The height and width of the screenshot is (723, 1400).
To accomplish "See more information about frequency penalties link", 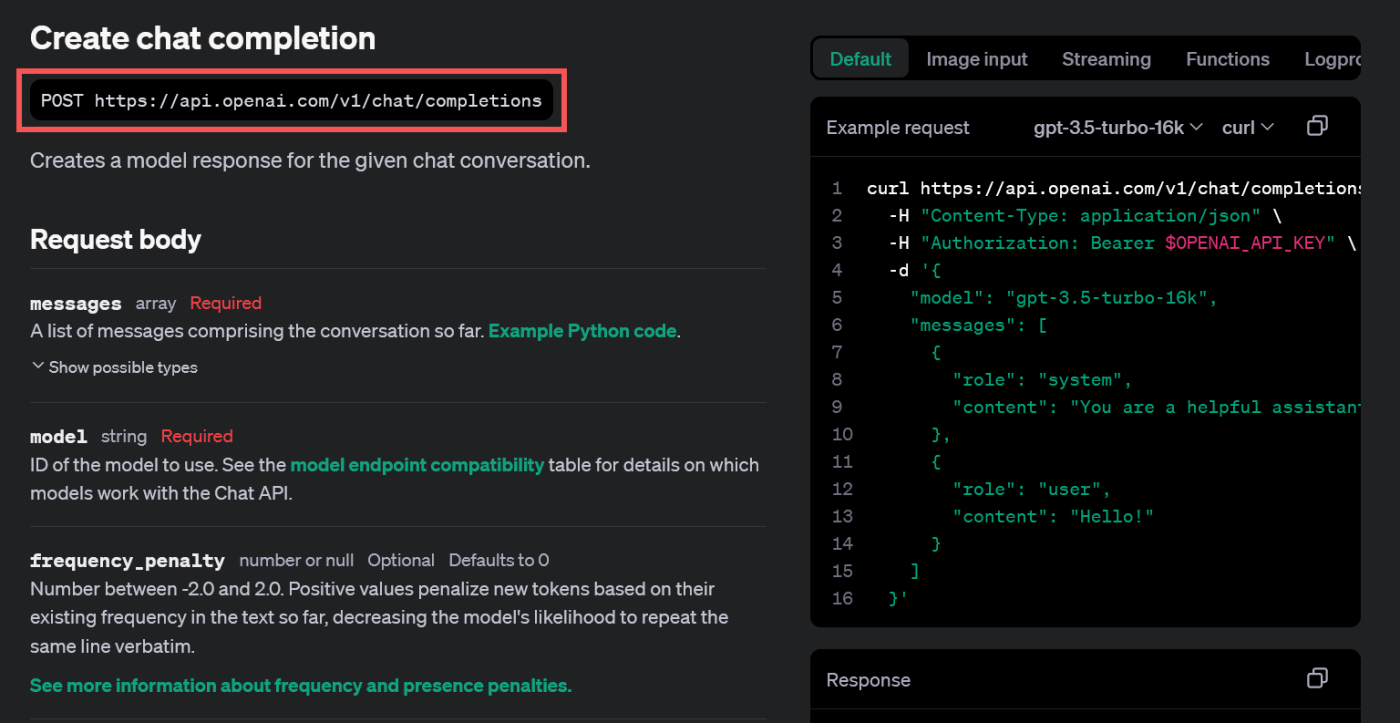I will click(300, 685).
